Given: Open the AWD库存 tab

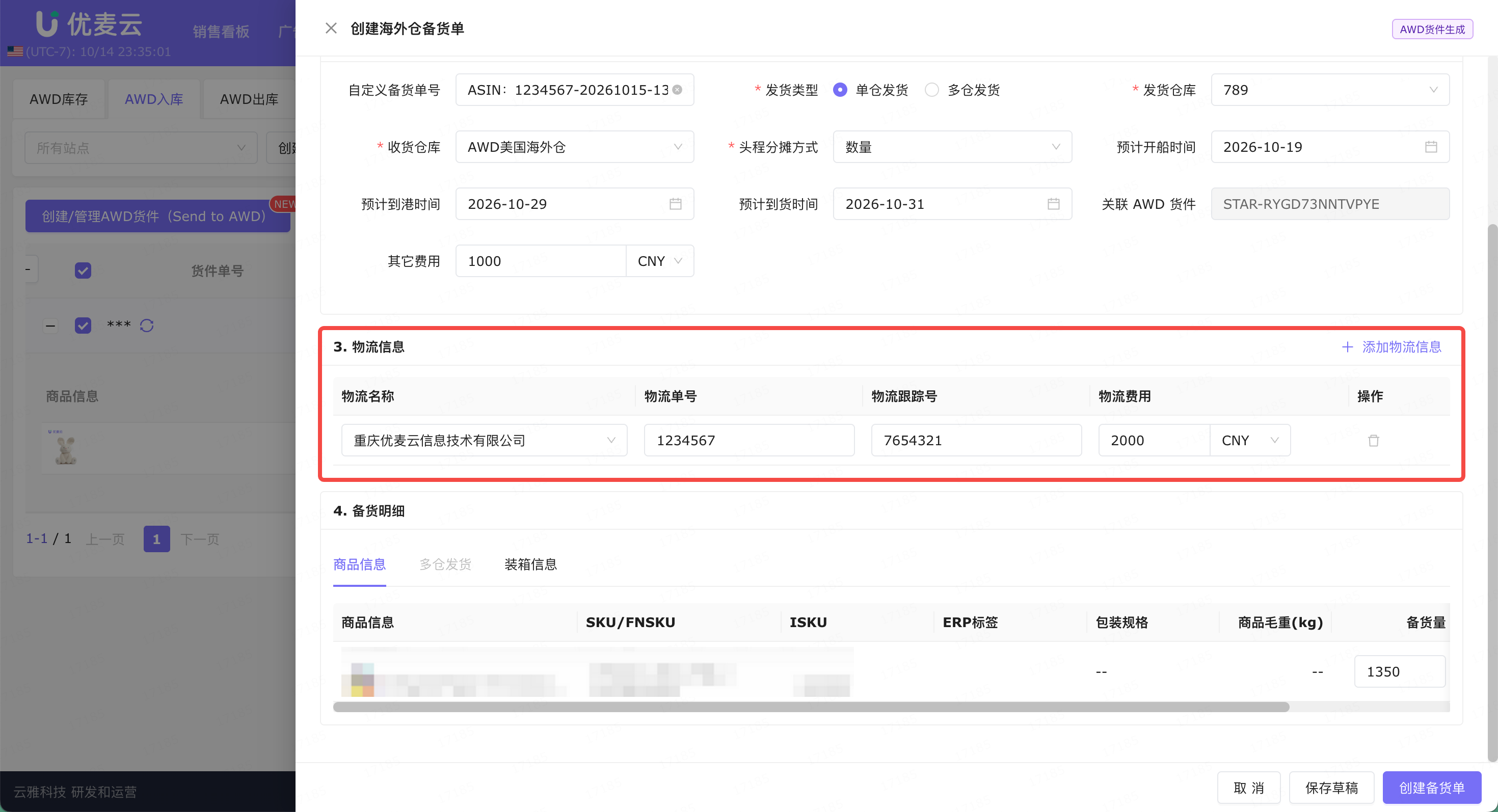Looking at the screenshot, I should point(59,99).
